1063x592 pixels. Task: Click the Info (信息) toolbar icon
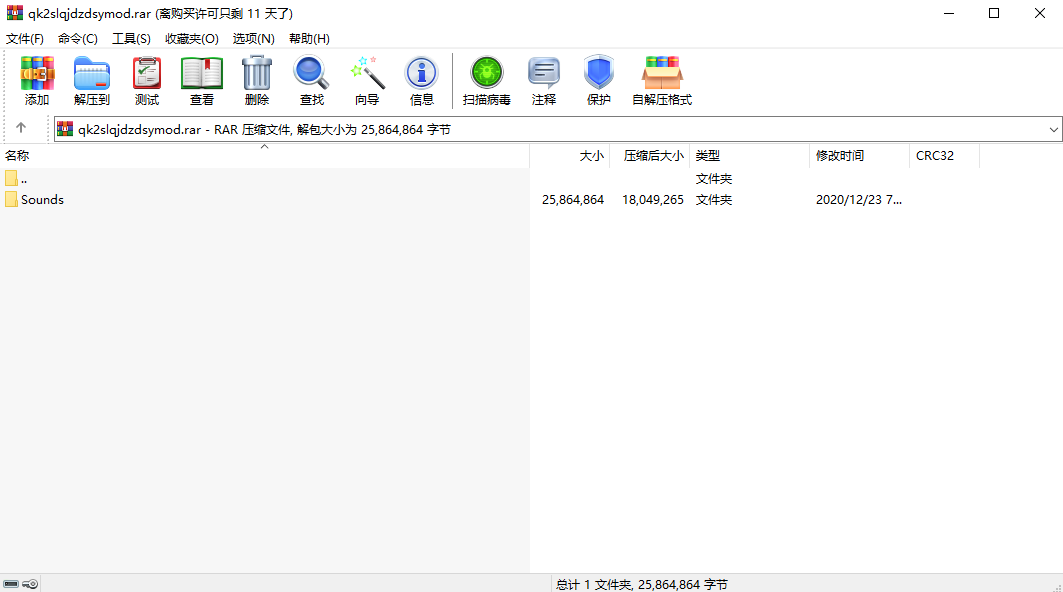[422, 73]
